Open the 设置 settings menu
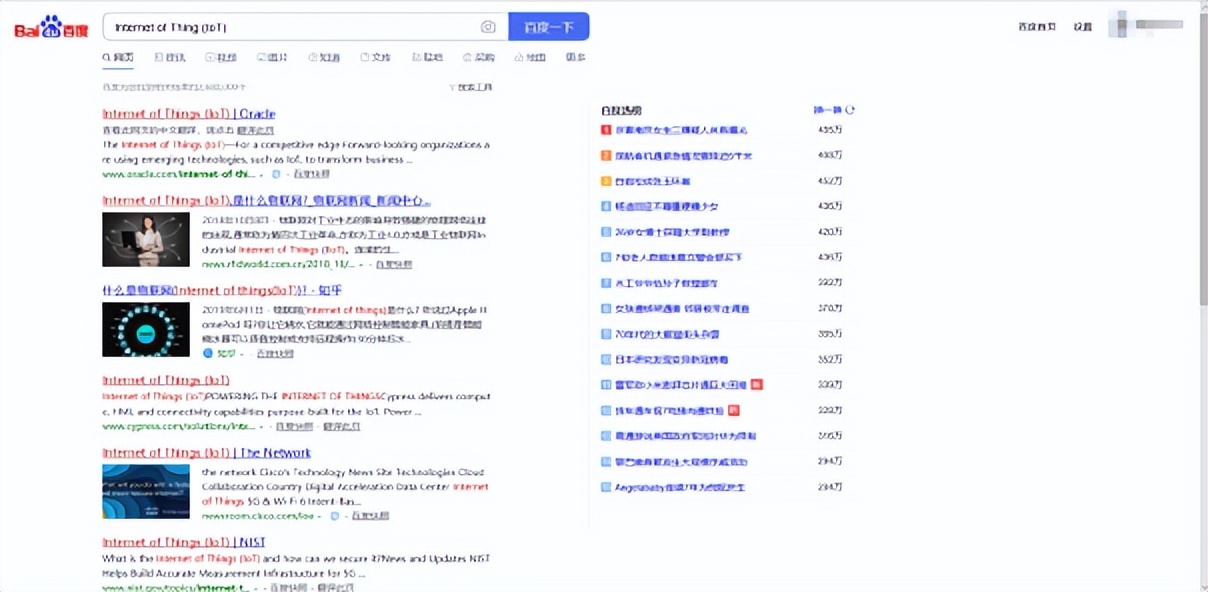 coord(1083,27)
